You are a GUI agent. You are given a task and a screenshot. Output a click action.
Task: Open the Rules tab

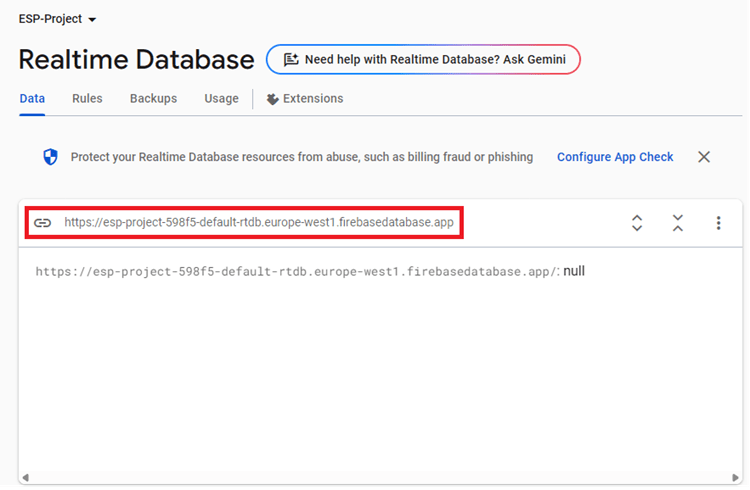pos(87,99)
